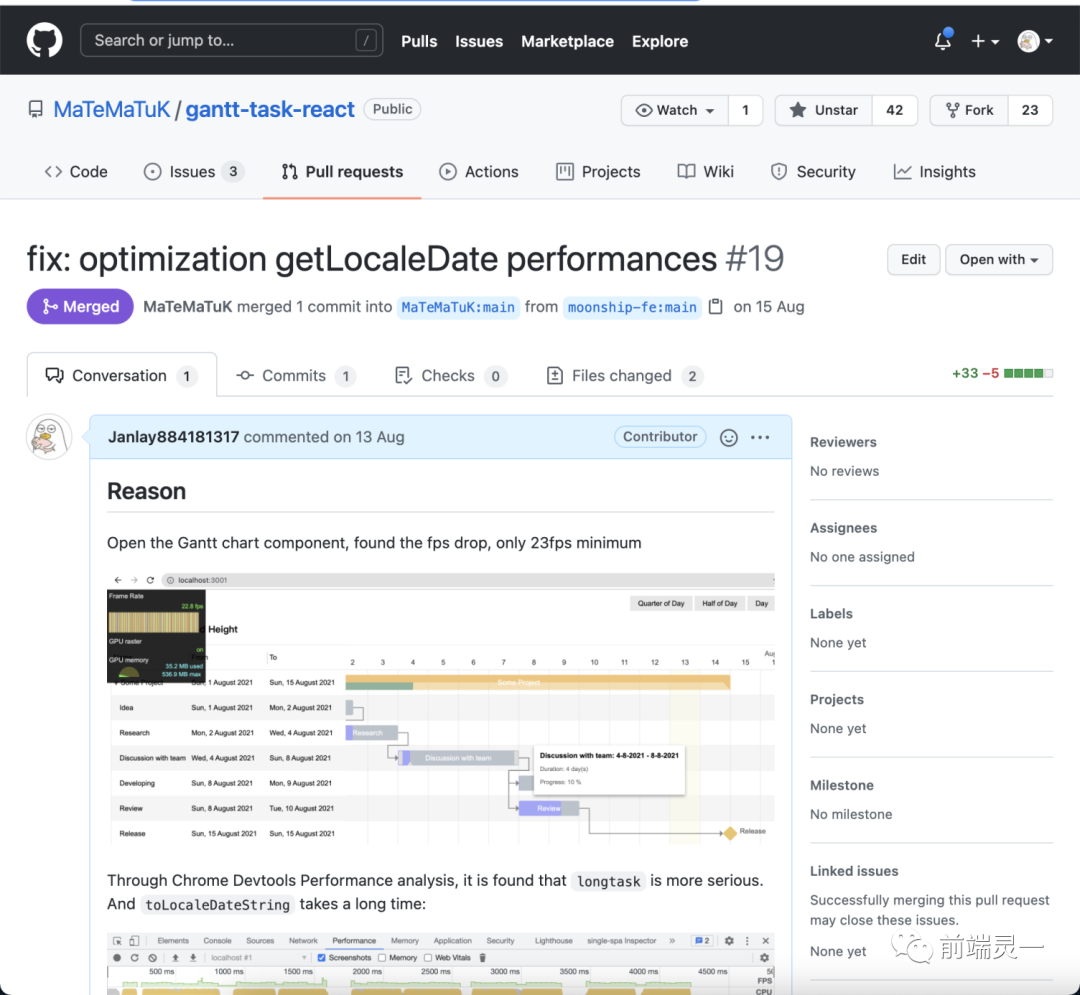The height and width of the screenshot is (995, 1080).
Task: Open the Insights tab
Action: (x=934, y=171)
